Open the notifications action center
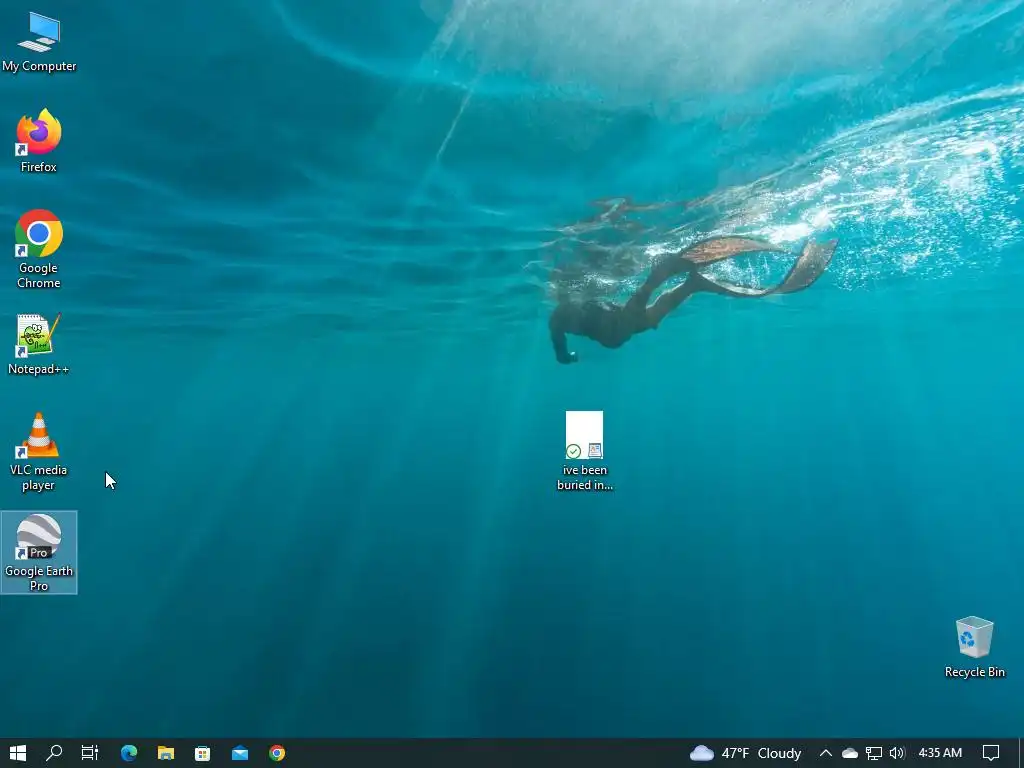The height and width of the screenshot is (768, 1024). 991,753
